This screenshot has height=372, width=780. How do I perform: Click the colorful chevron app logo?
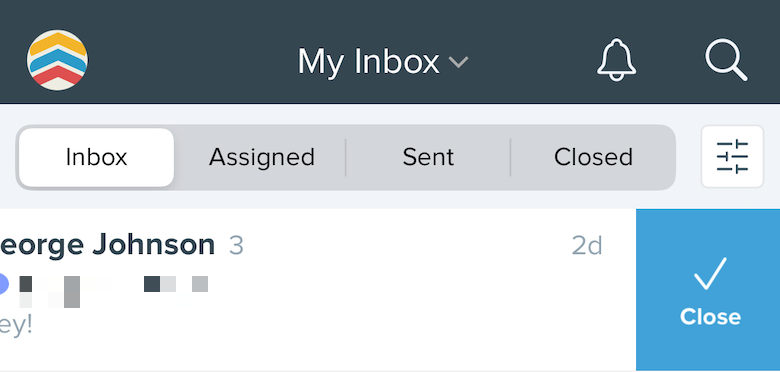(x=57, y=60)
